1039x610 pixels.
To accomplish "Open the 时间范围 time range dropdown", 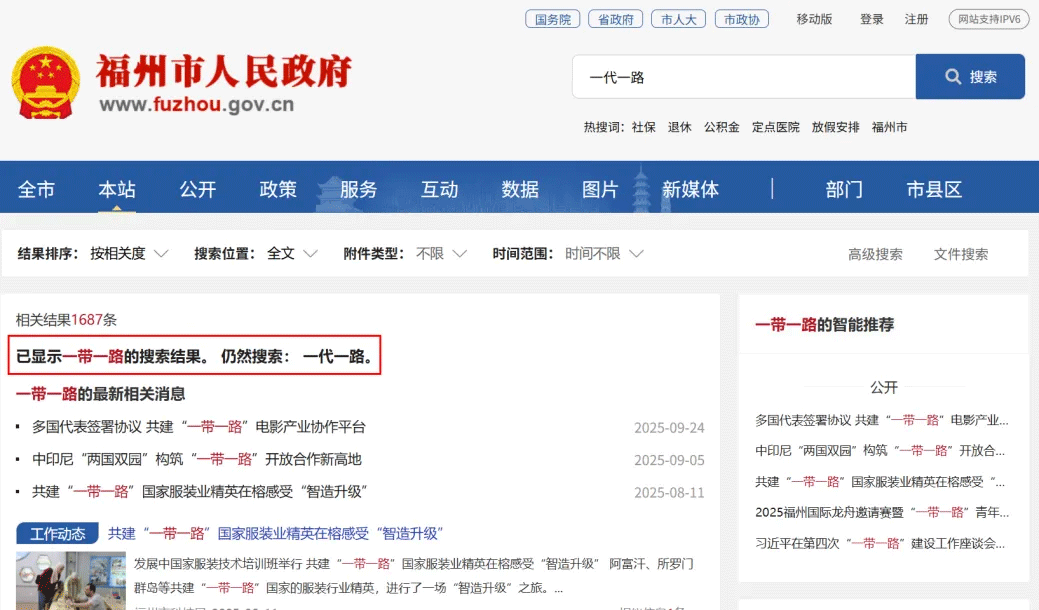I will [x=596, y=253].
